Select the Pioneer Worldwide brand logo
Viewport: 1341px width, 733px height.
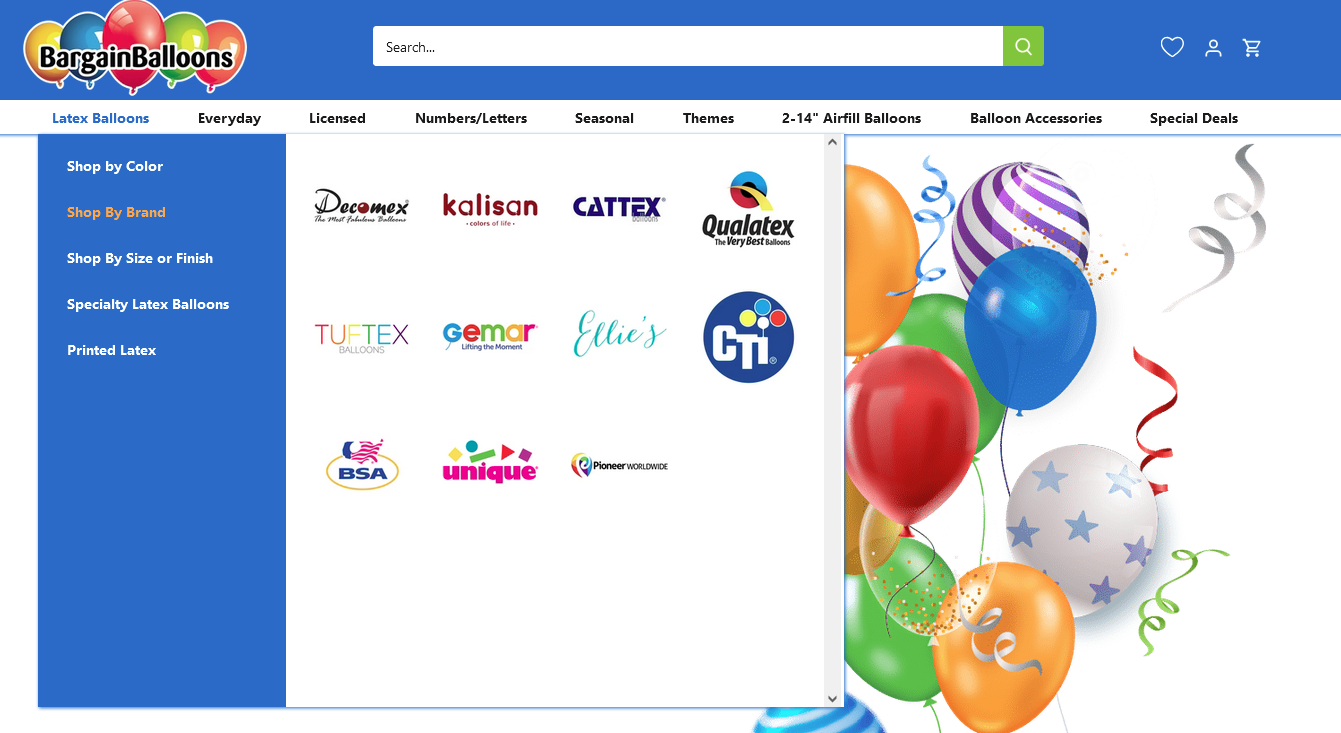coord(619,465)
